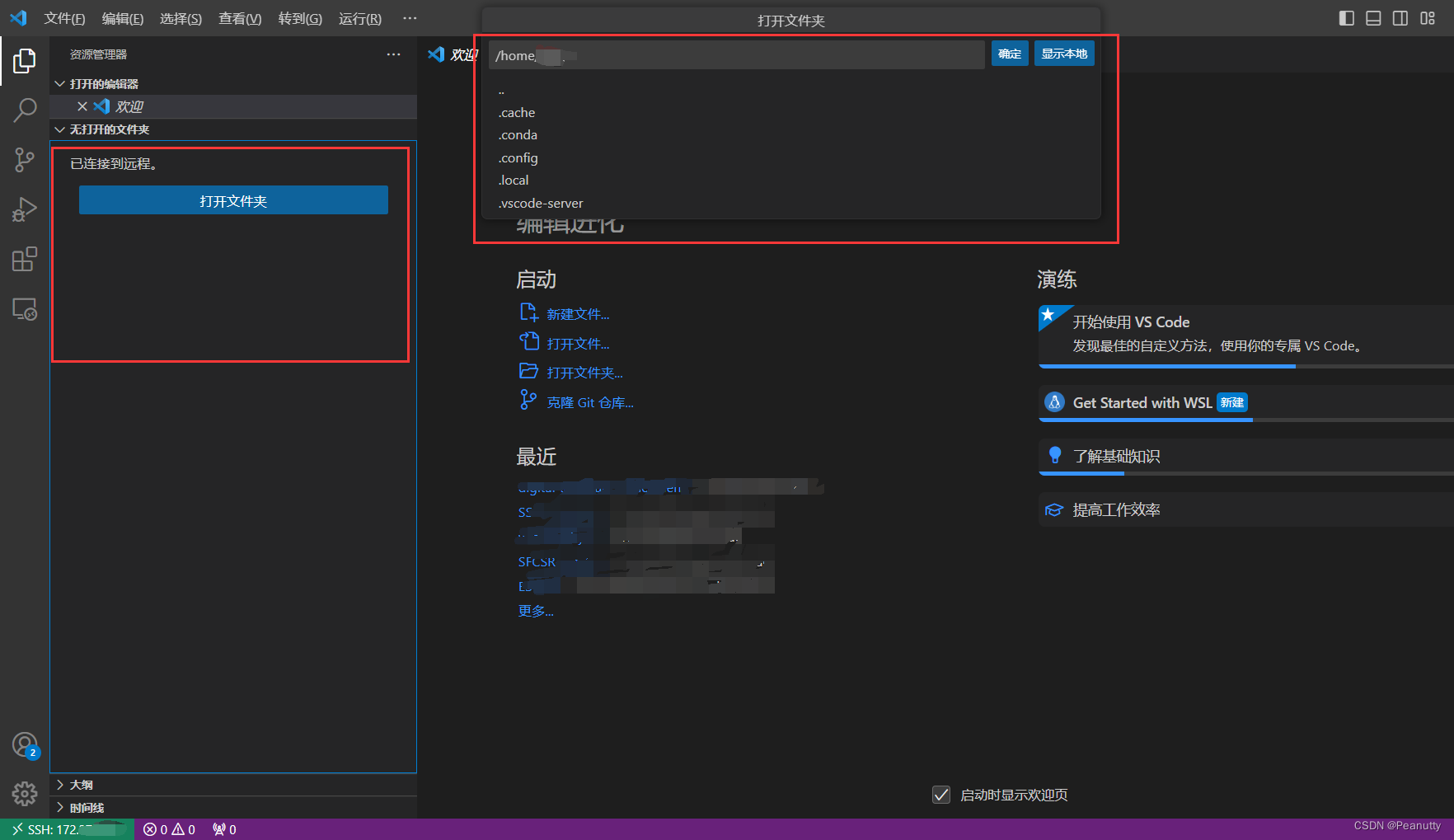Select the .conda folder entry

(791, 134)
